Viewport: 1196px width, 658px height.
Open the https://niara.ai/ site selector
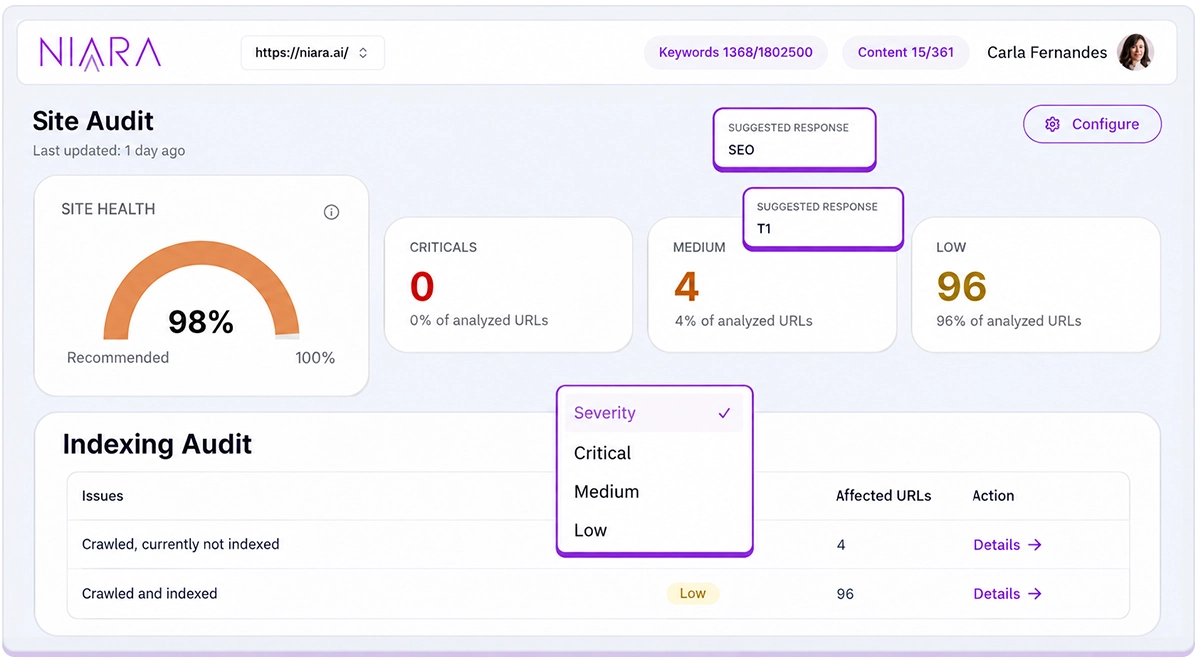tap(313, 53)
